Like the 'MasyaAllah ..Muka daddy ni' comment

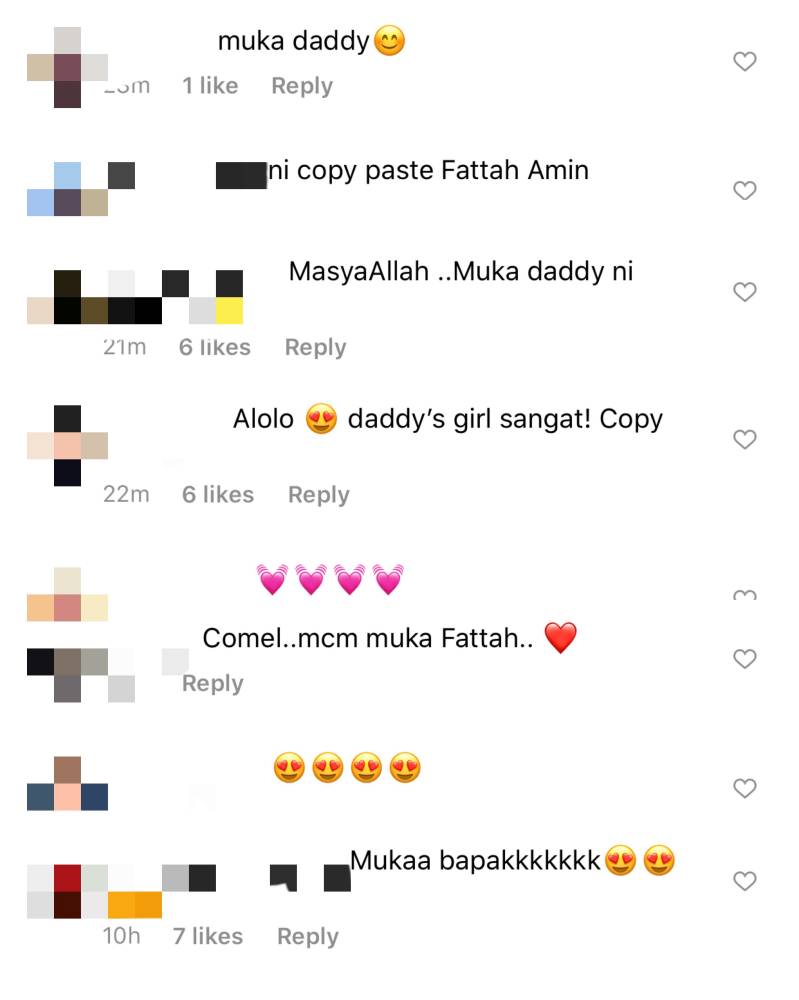(744, 292)
